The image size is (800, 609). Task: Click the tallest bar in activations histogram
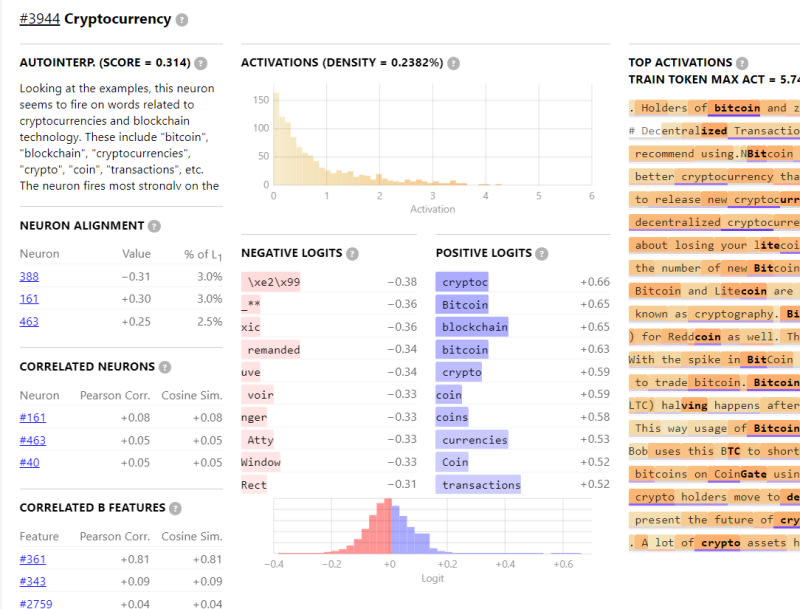(x=277, y=140)
